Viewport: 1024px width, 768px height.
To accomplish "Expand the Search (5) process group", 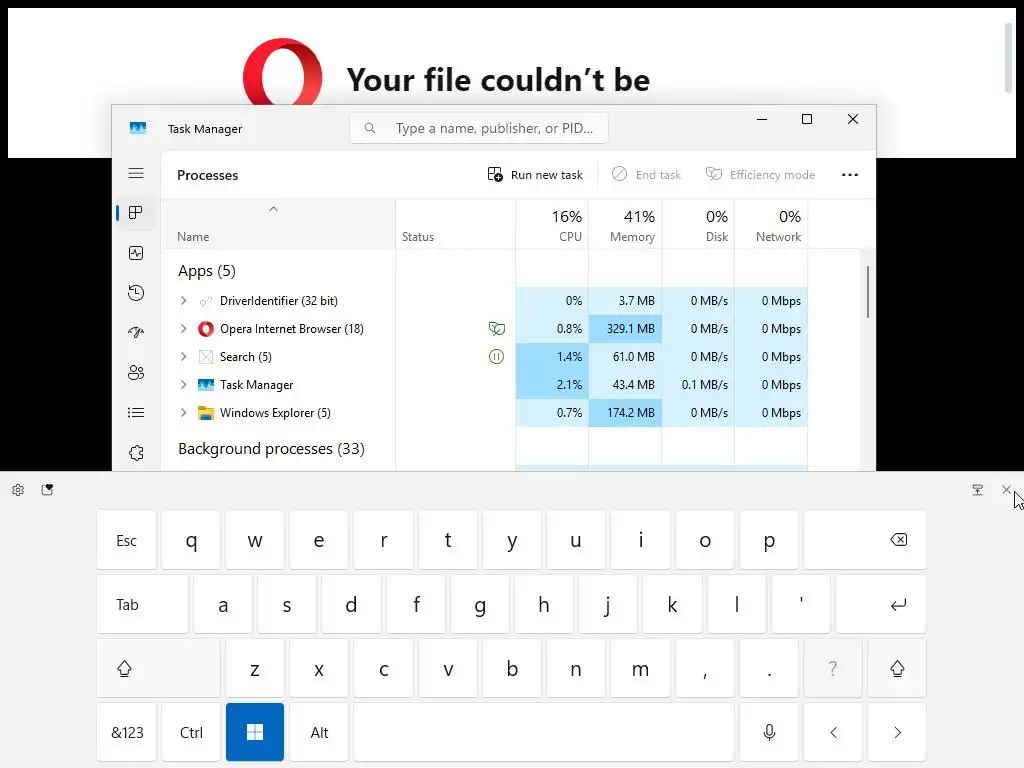I will (184, 357).
